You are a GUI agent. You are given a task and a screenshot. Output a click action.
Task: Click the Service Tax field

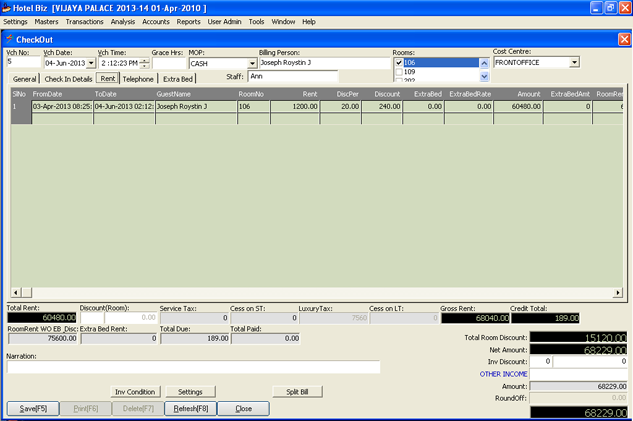[x=194, y=318]
